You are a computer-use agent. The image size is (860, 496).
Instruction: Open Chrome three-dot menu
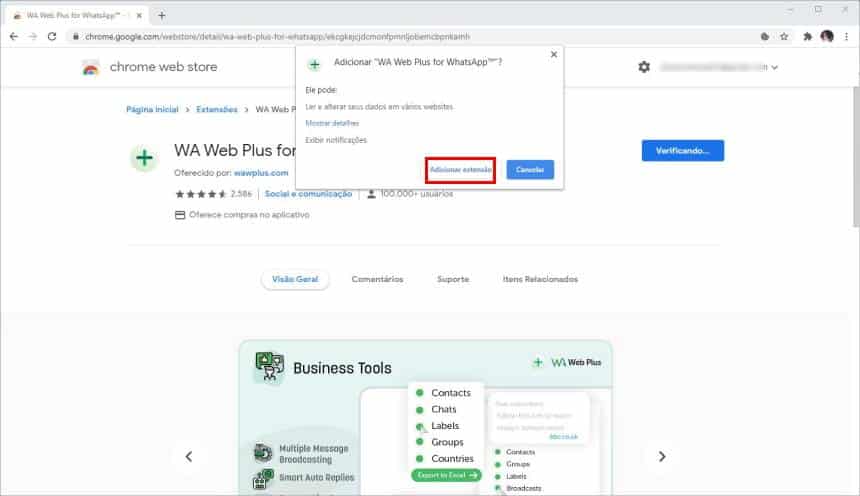coord(846,36)
